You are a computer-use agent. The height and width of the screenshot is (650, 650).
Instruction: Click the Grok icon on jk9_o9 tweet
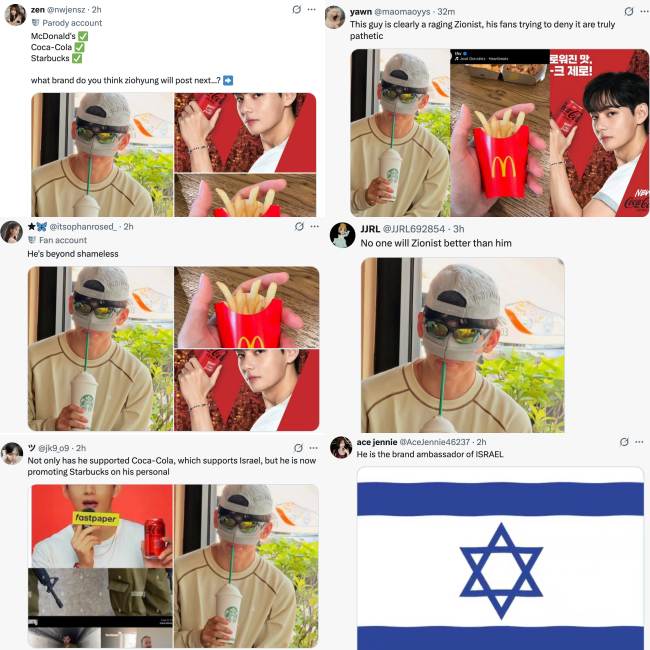[298, 448]
